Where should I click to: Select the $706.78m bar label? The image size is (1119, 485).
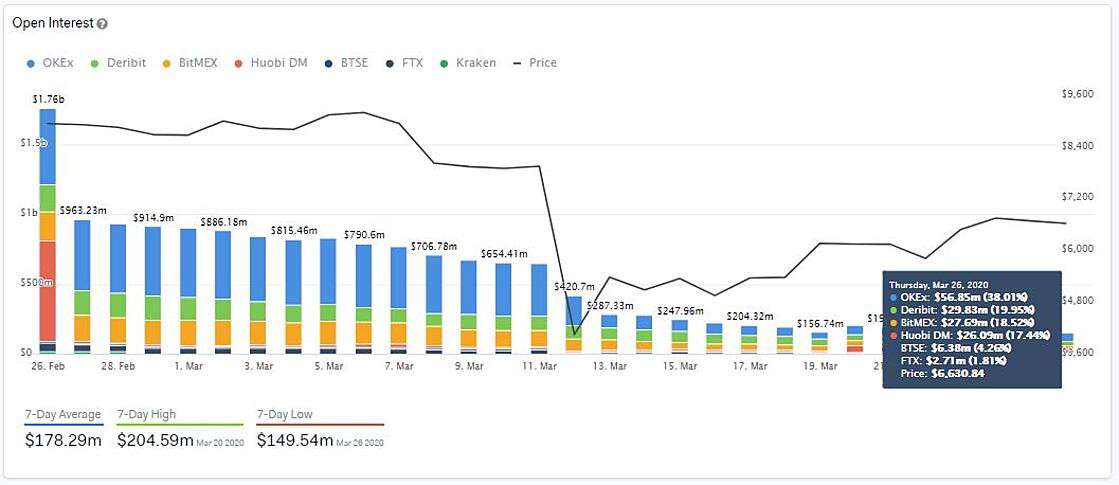pyautogui.click(x=434, y=246)
